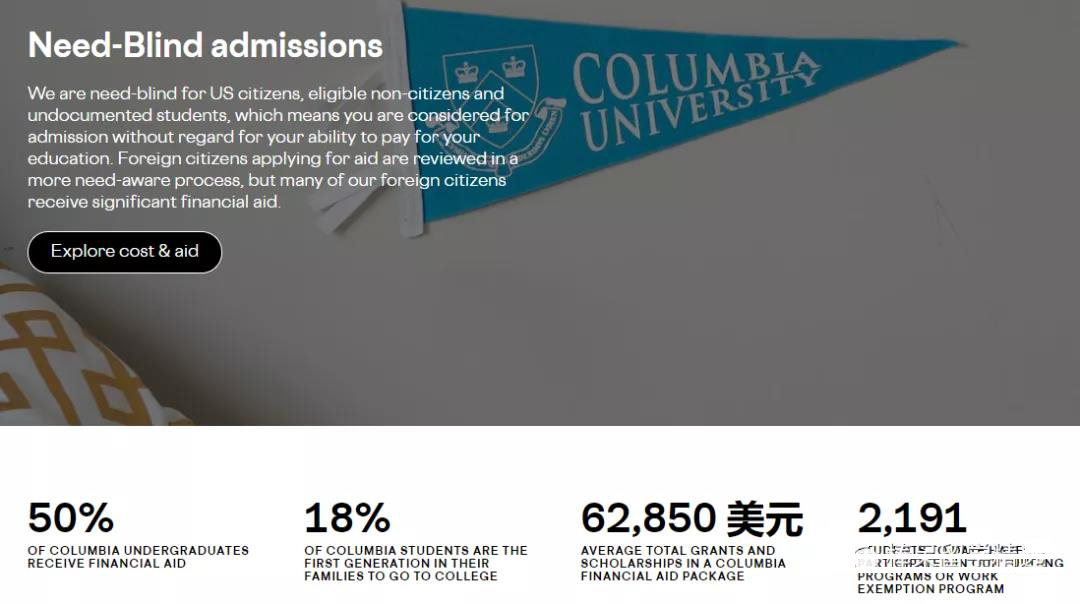Click the 50% statistic figure
The image size is (1080, 604).
[71, 518]
